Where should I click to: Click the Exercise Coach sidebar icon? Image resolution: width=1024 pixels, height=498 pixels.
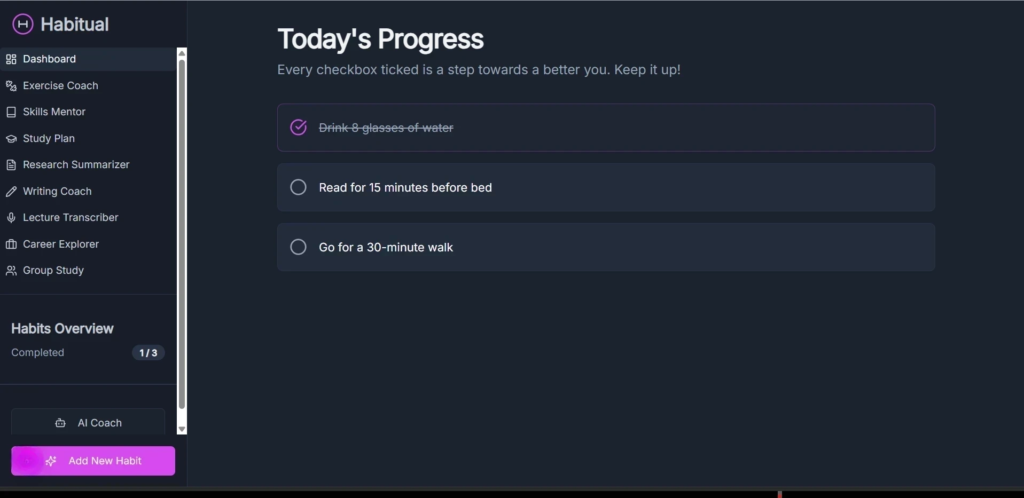click(11, 86)
